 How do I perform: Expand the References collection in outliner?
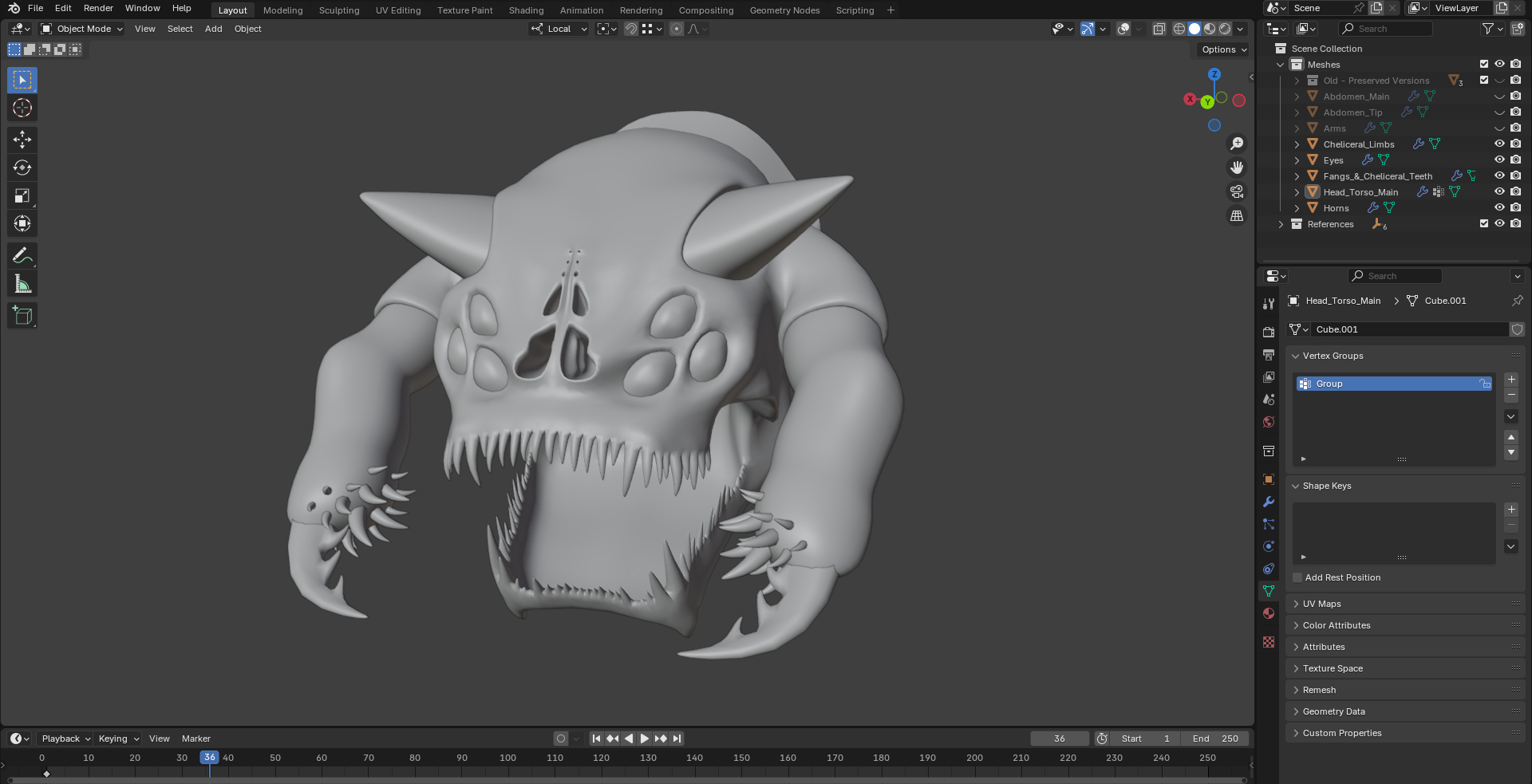[1281, 224]
